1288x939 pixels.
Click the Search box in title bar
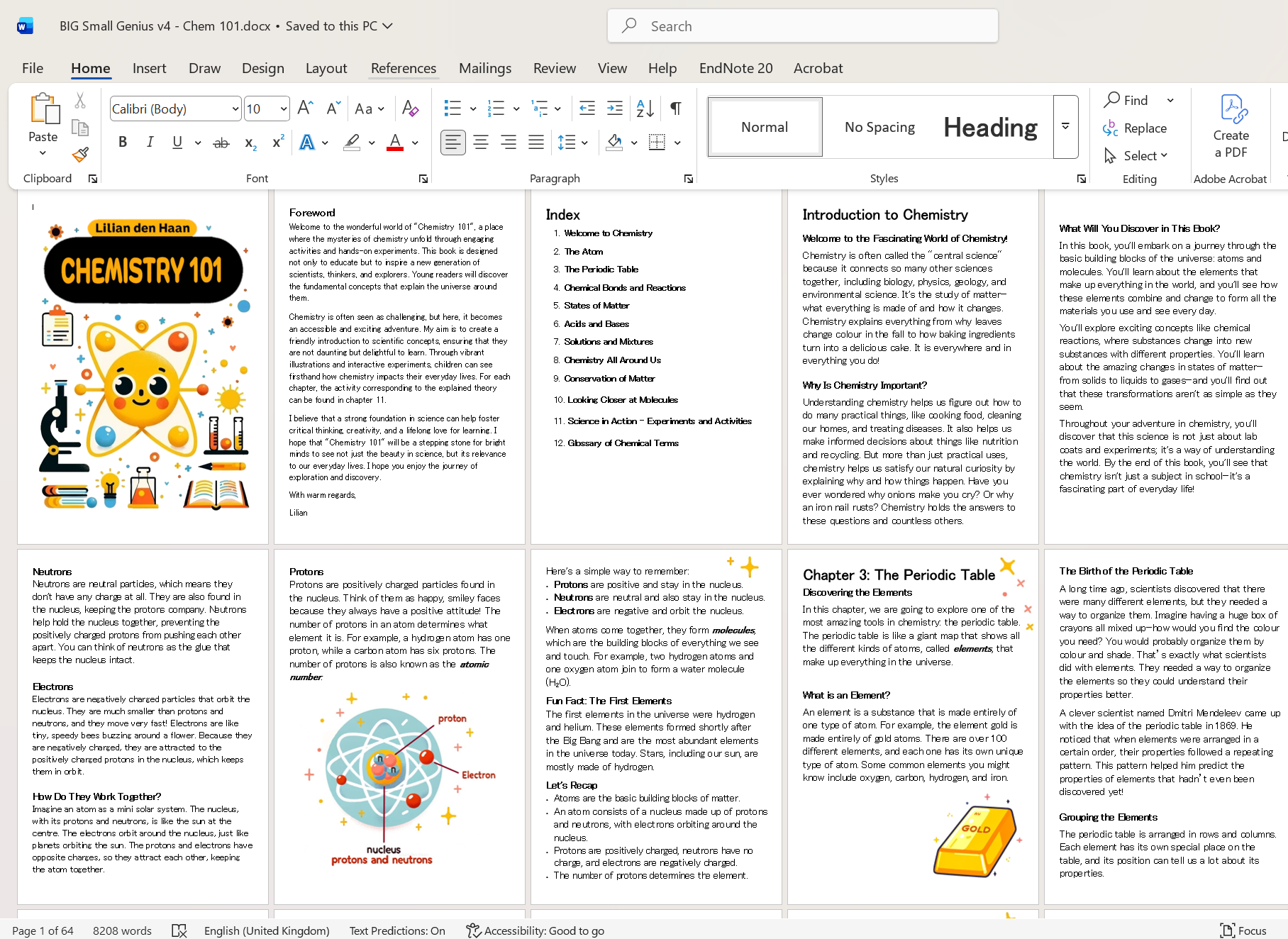(803, 26)
